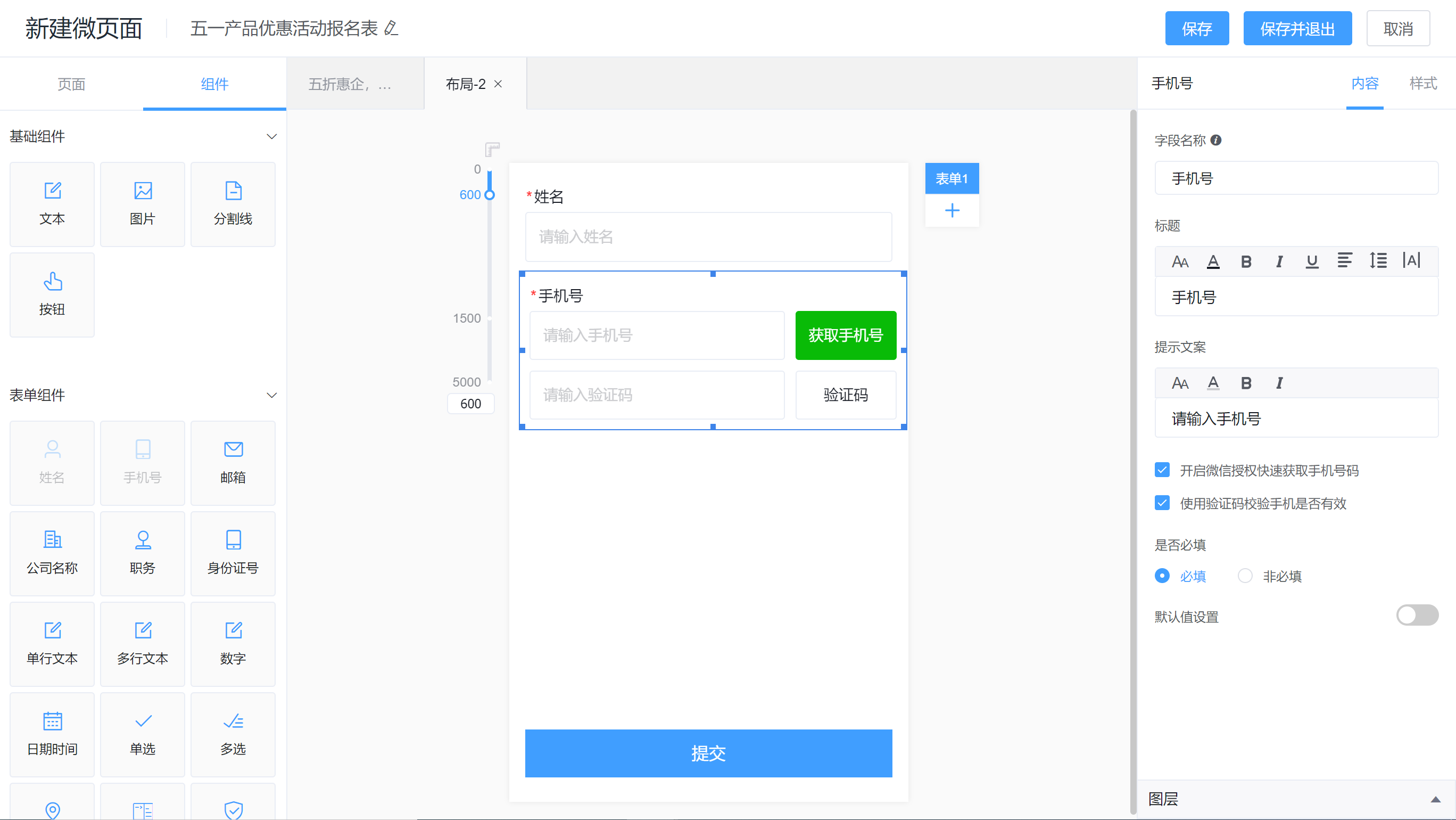Collapse the 表单组件 section
Image resolution: width=1456 pixels, height=820 pixels.
(271, 395)
